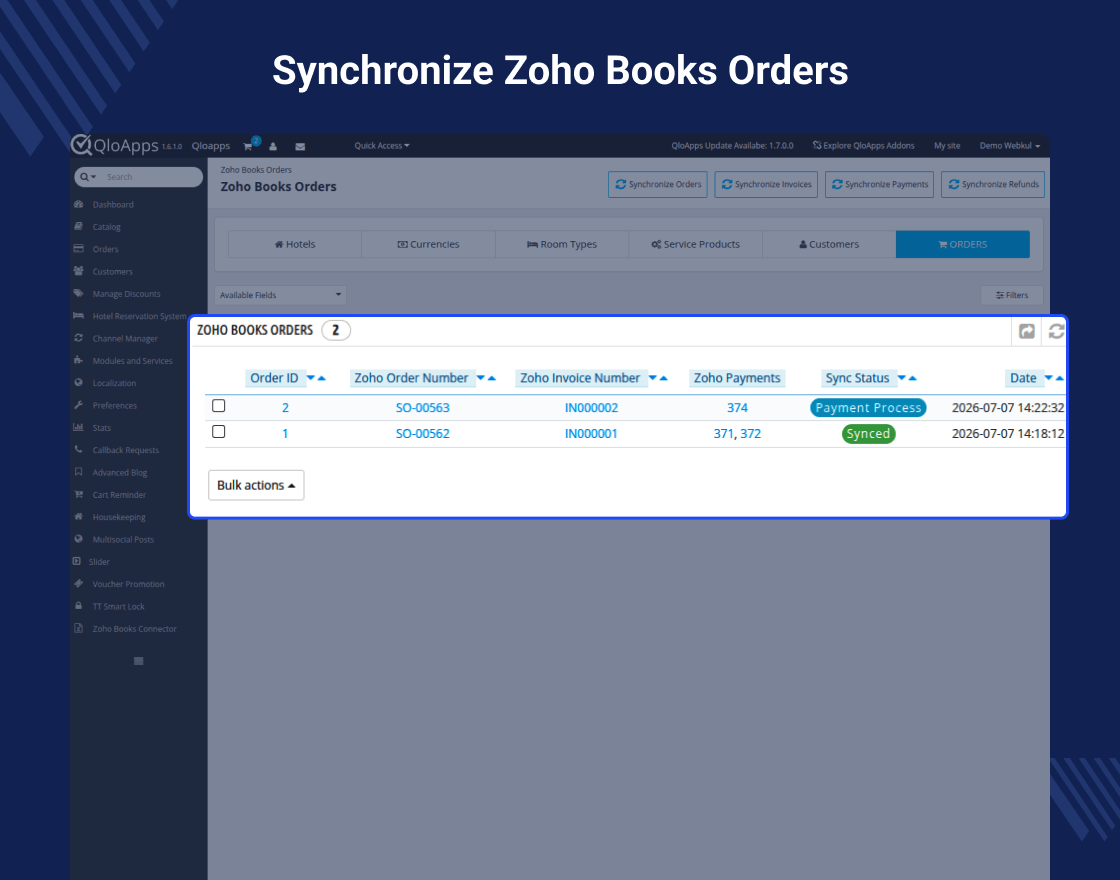Click the QloApps update available notice
1120x880 pixels.
tap(732, 146)
